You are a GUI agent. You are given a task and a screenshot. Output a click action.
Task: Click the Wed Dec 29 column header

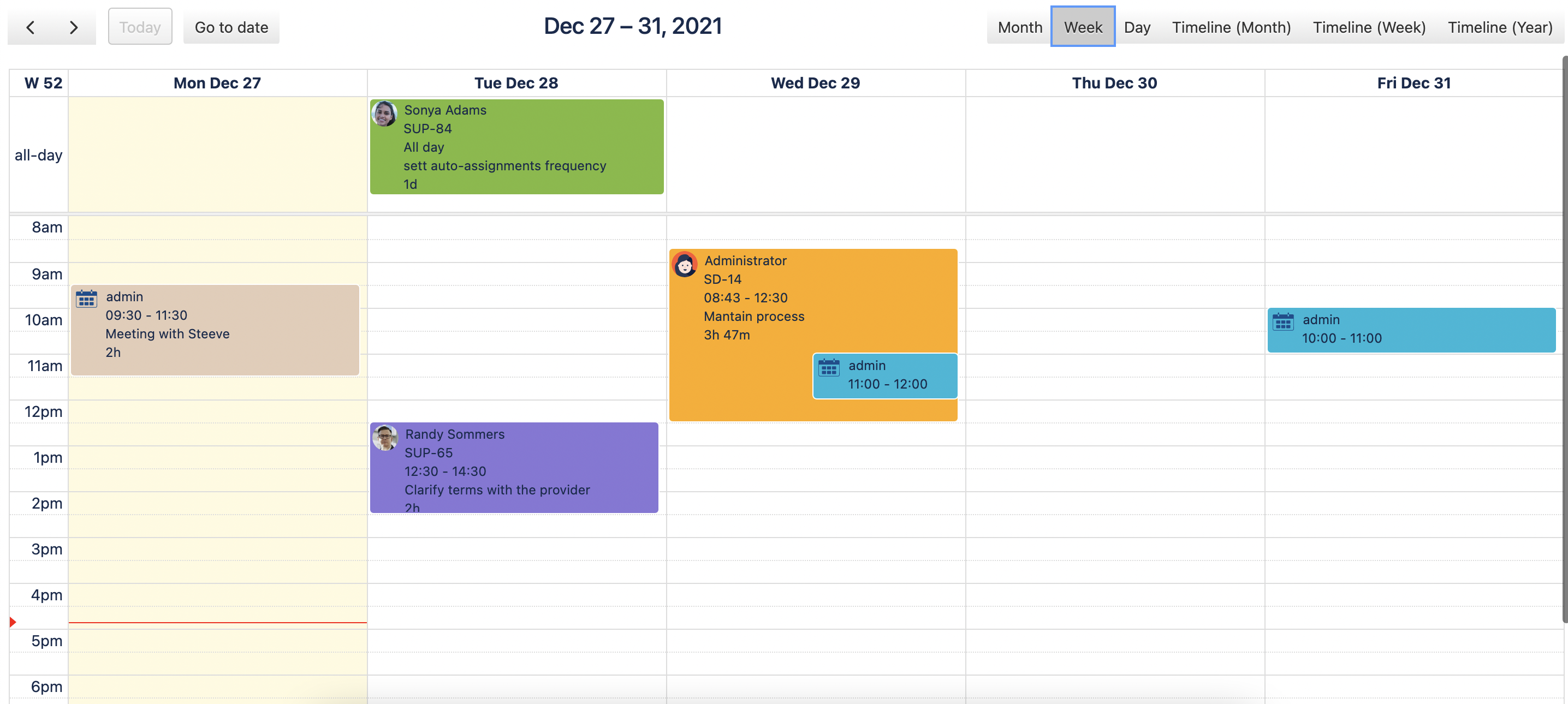point(815,83)
